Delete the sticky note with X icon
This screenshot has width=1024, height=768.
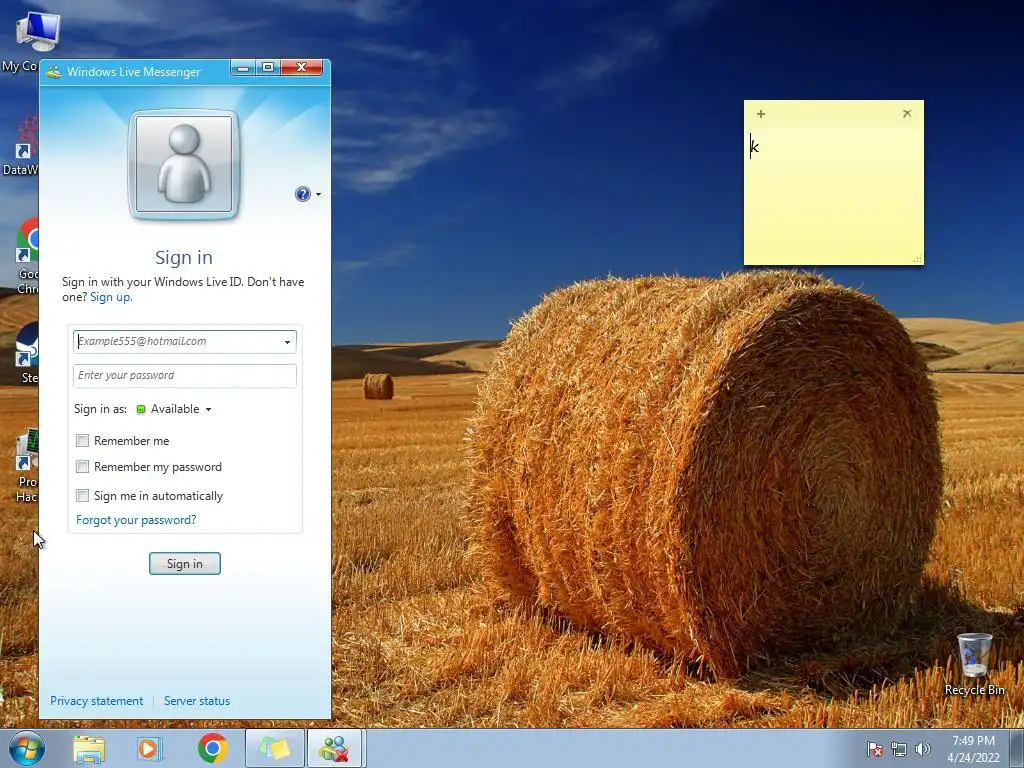(x=907, y=114)
